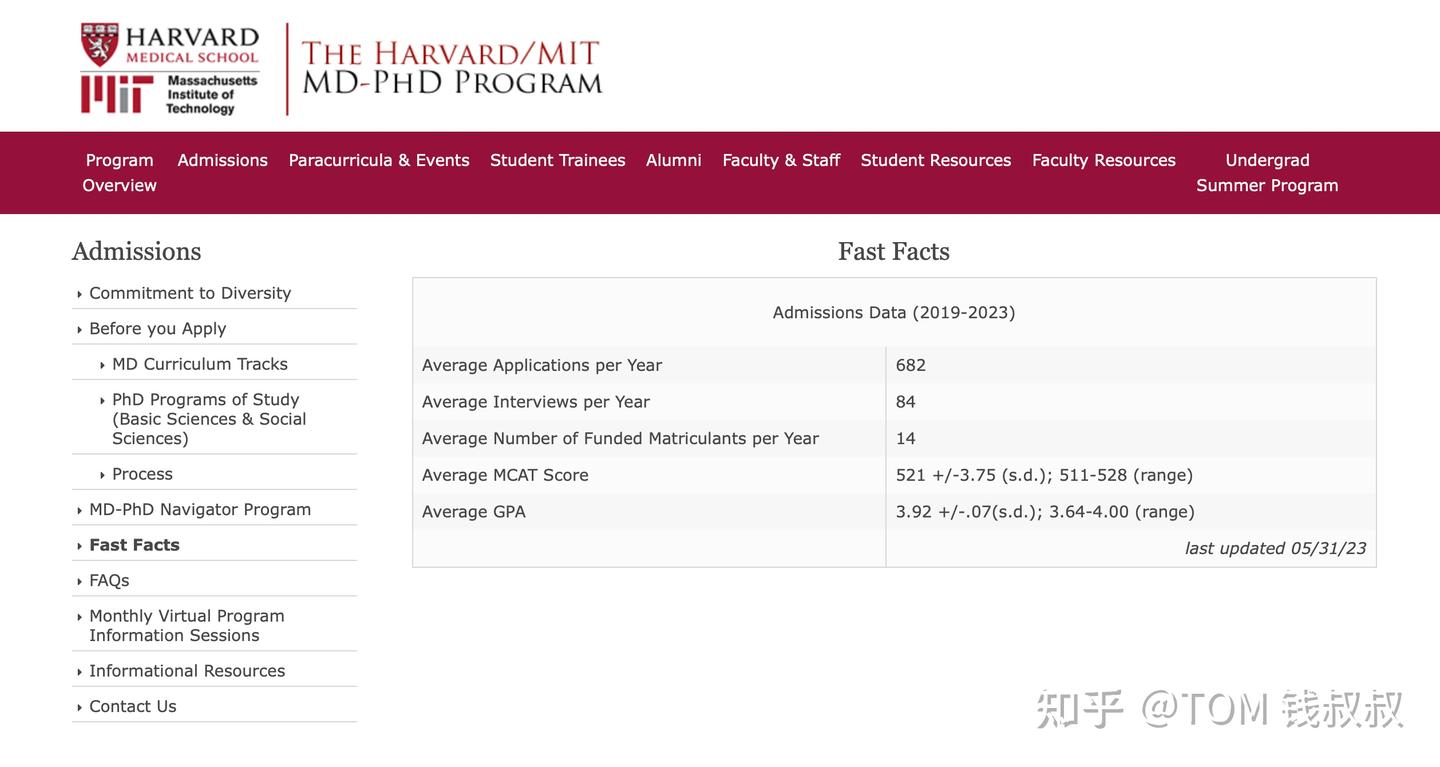This screenshot has width=1440, height=767.
Task: Open MD-PhD Navigator Program link
Action: click(x=200, y=509)
